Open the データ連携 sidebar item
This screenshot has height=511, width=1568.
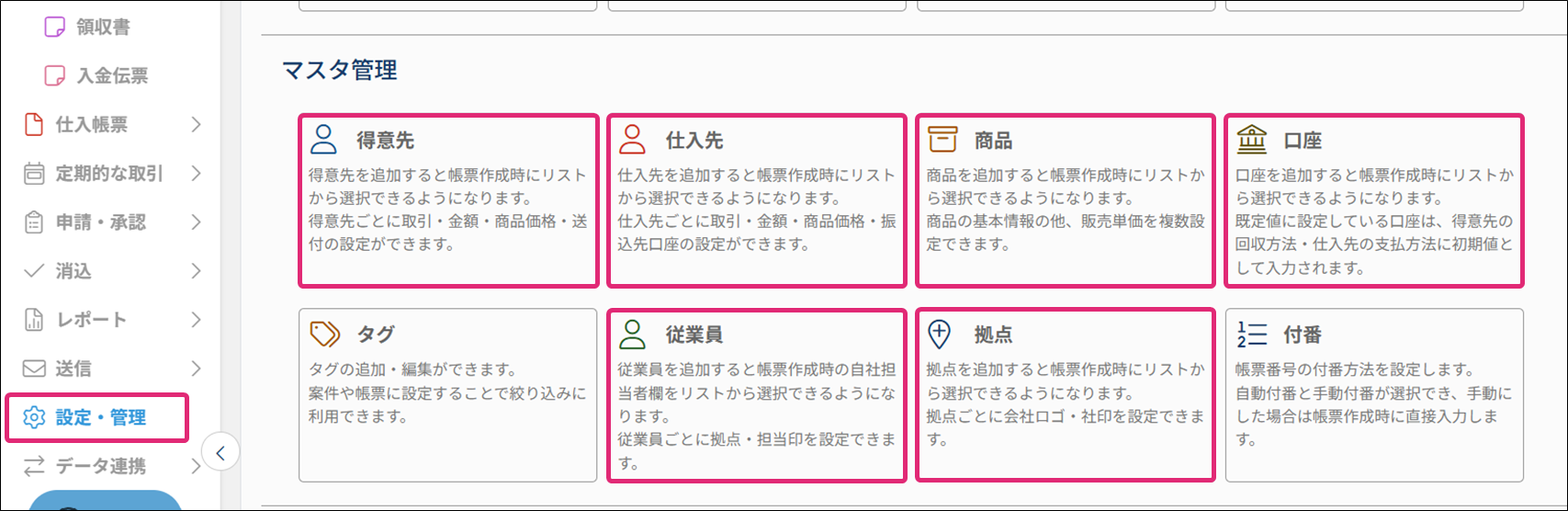coord(100,466)
